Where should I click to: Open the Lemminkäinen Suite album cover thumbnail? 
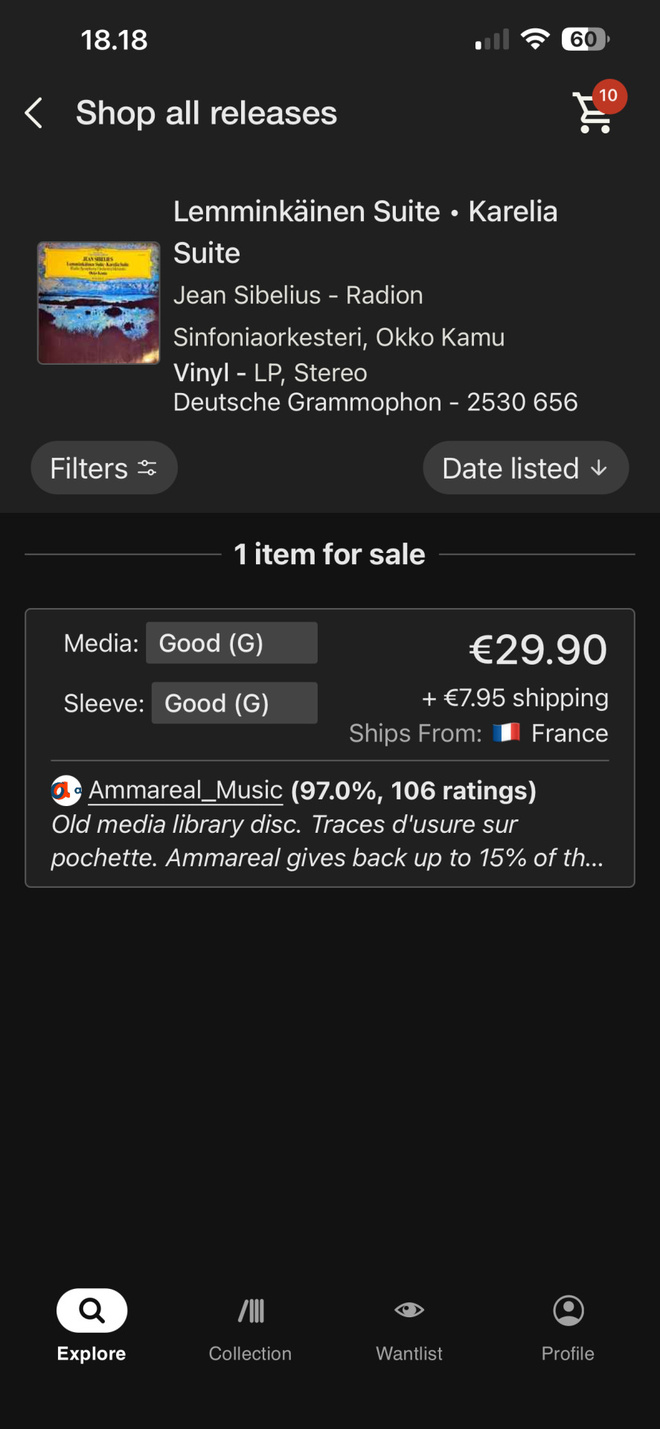99,303
